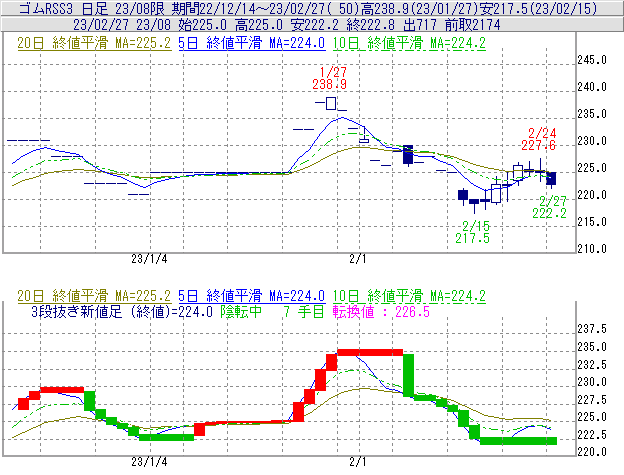
Task: Click the 222.5 axis label on the lower chart
Action: pyautogui.click(x=592, y=434)
